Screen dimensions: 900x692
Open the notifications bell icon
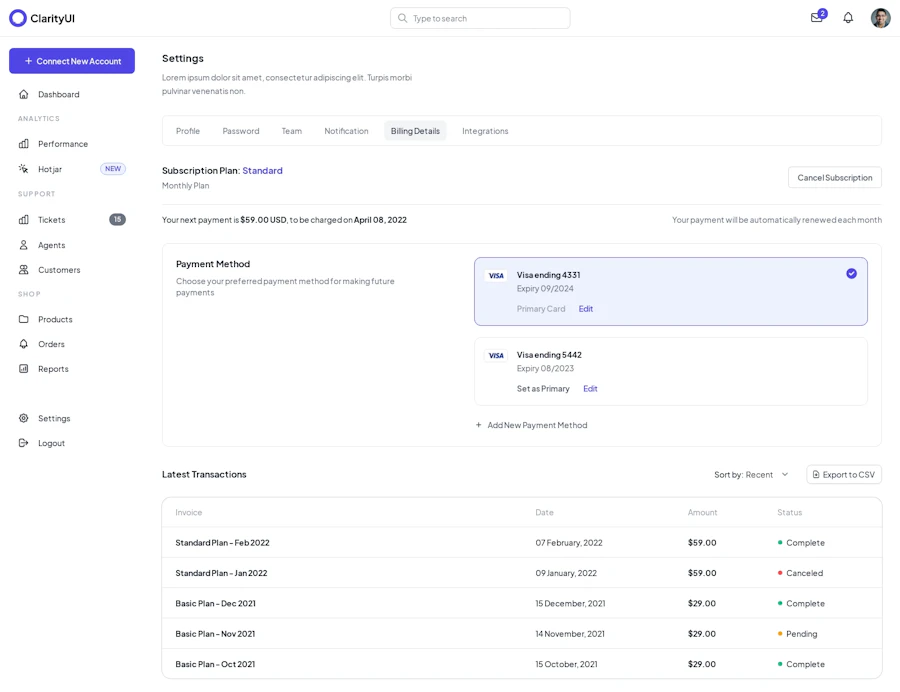(x=848, y=18)
